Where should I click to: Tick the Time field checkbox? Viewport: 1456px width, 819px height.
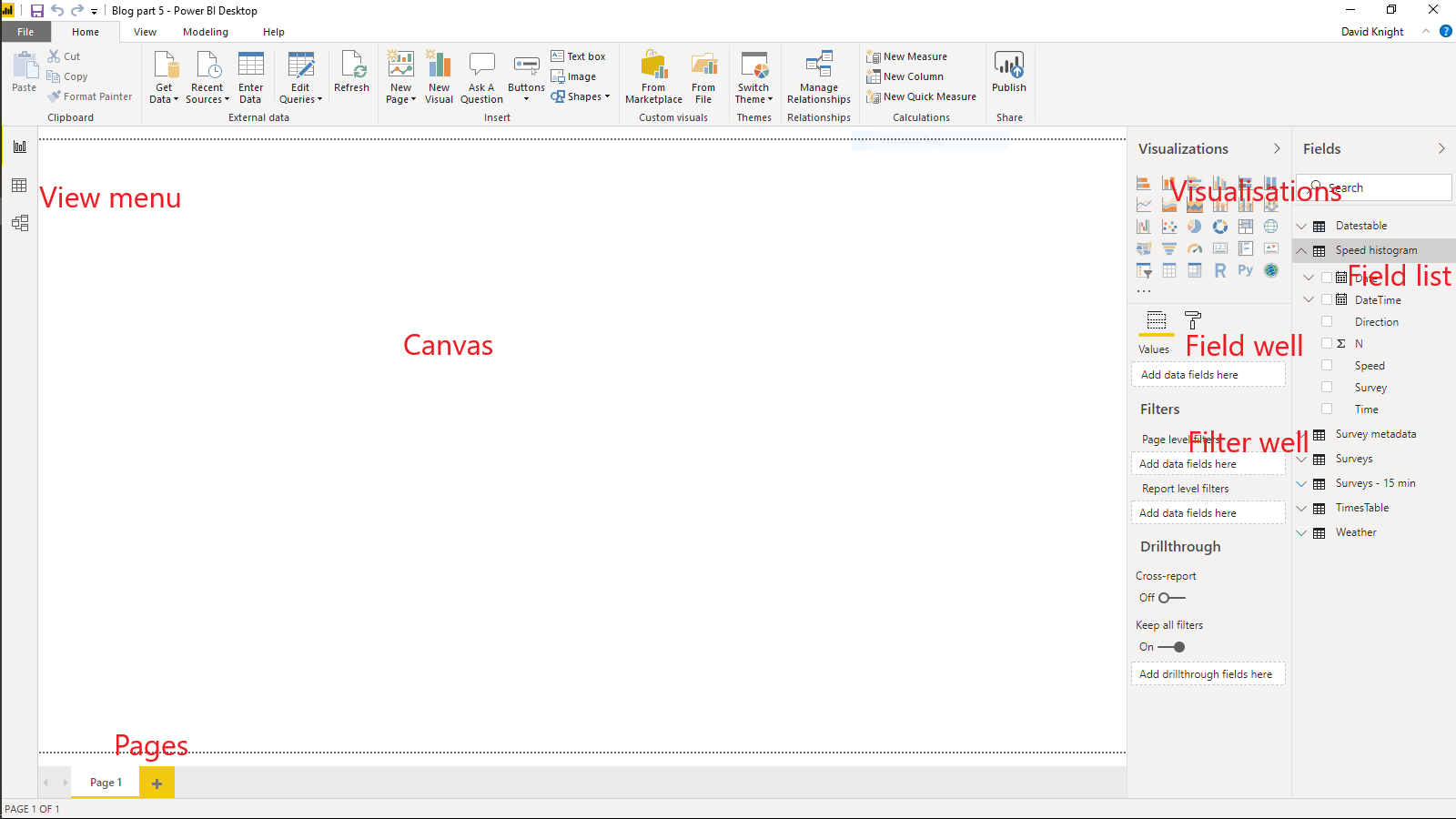(1327, 409)
